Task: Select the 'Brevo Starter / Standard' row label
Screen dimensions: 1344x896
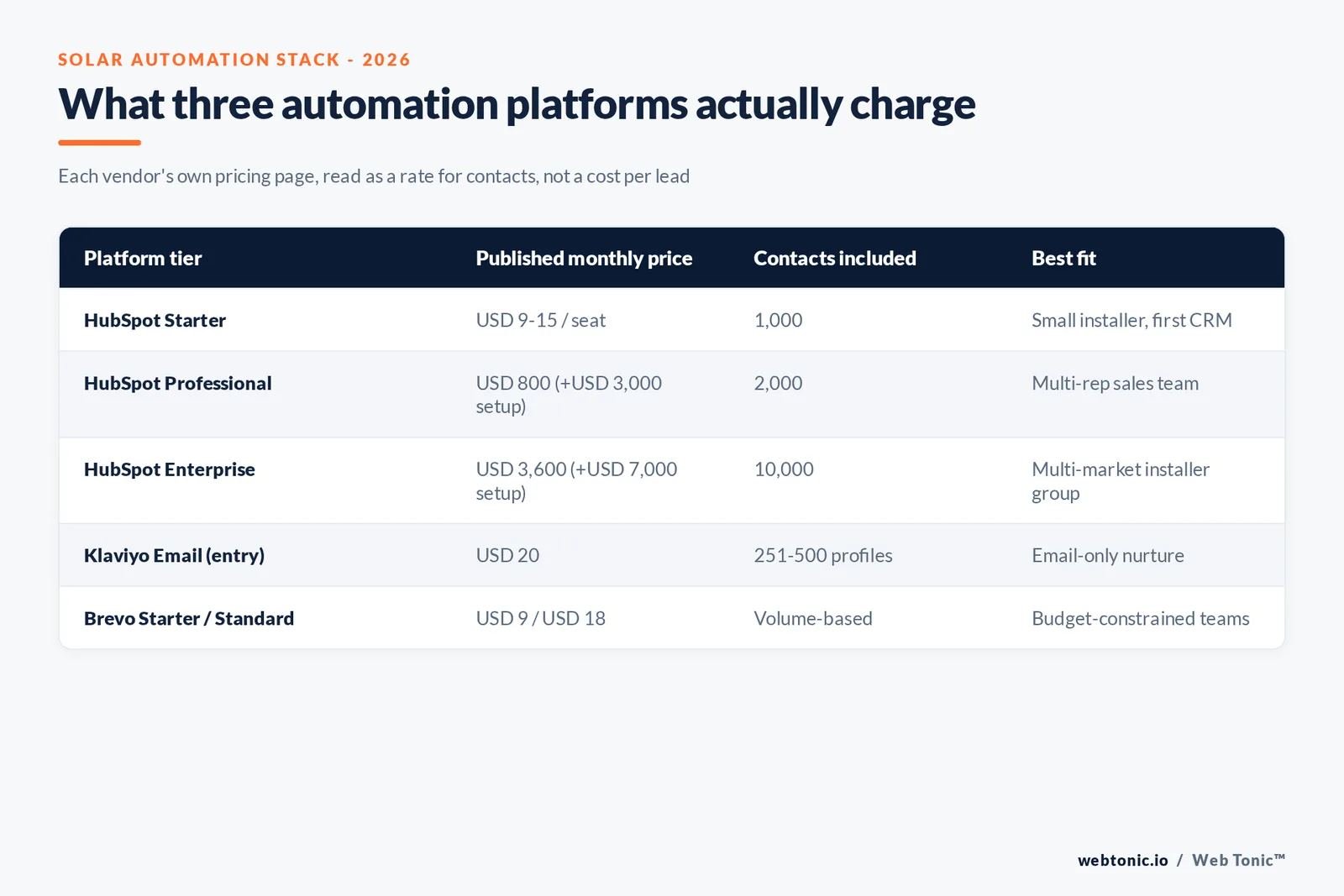Action: [189, 618]
